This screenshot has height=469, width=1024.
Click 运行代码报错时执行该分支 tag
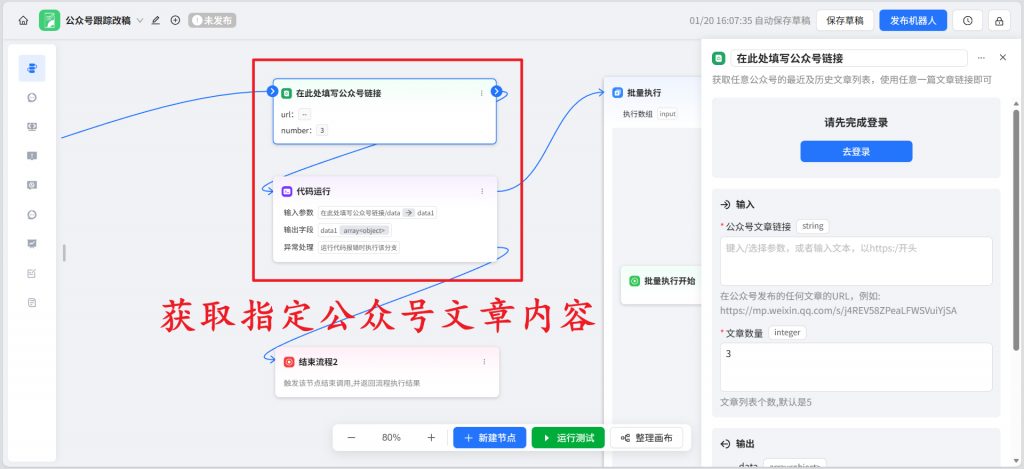(x=359, y=248)
